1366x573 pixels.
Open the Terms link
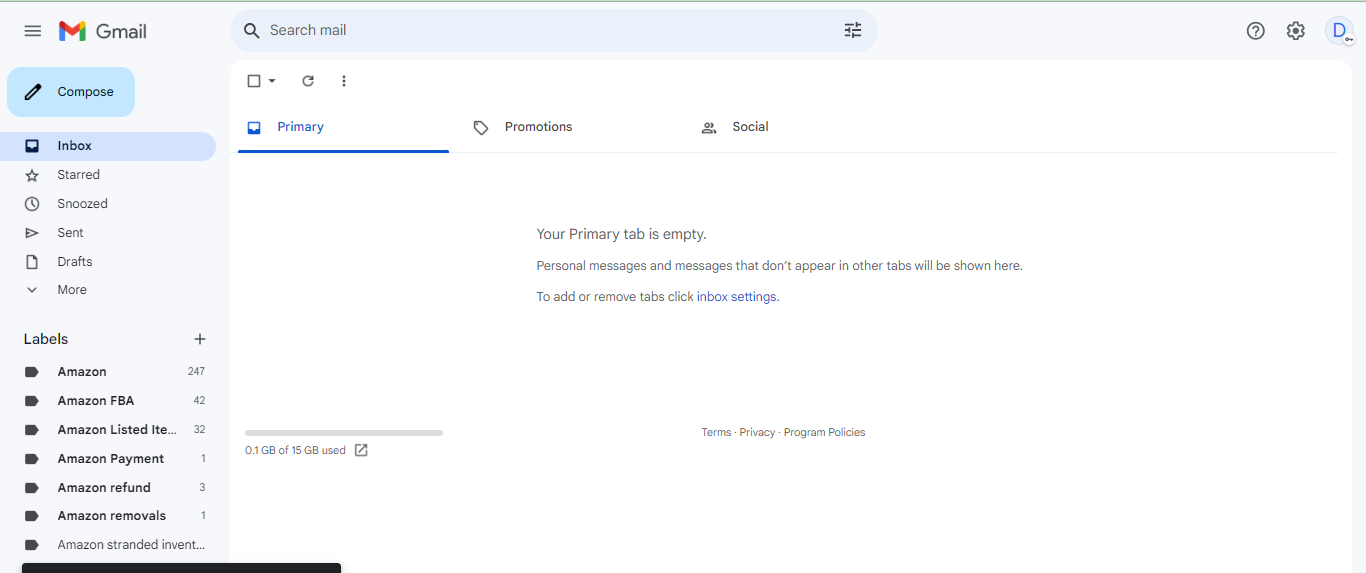click(716, 433)
